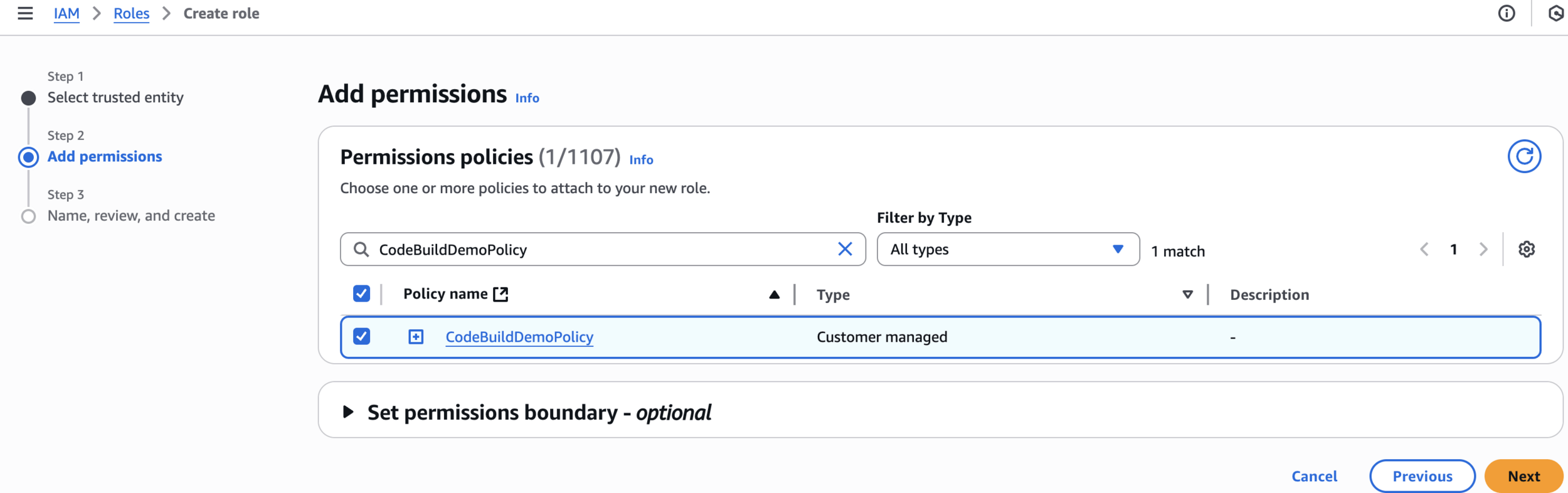The height and width of the screenshot is (493, 1568).
Task: Navigate to Roles breadcrumb
Action: pyautogui.click(x=131, y=13)
